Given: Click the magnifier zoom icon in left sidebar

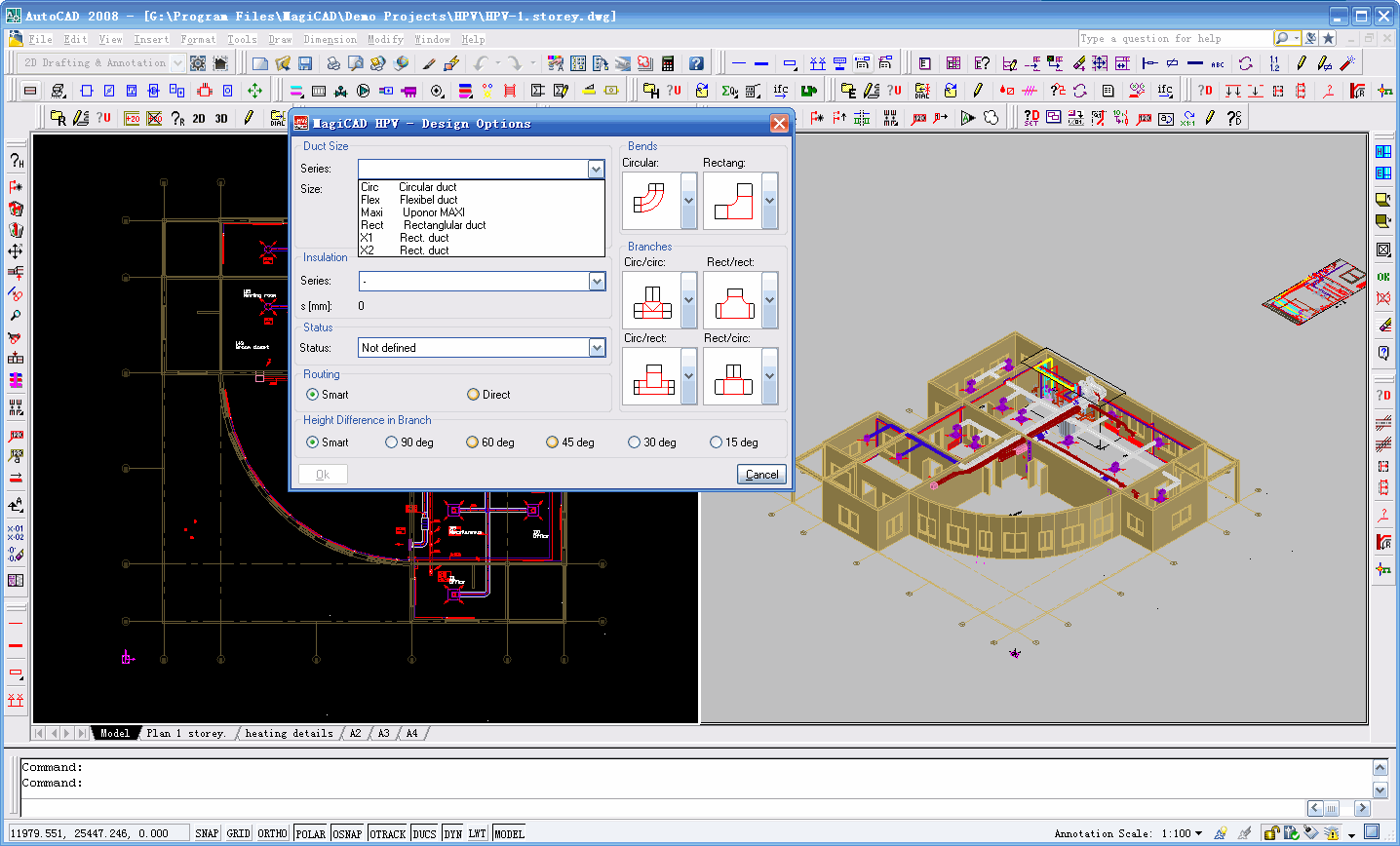Looking at the screenshot, I should point(16,316).
